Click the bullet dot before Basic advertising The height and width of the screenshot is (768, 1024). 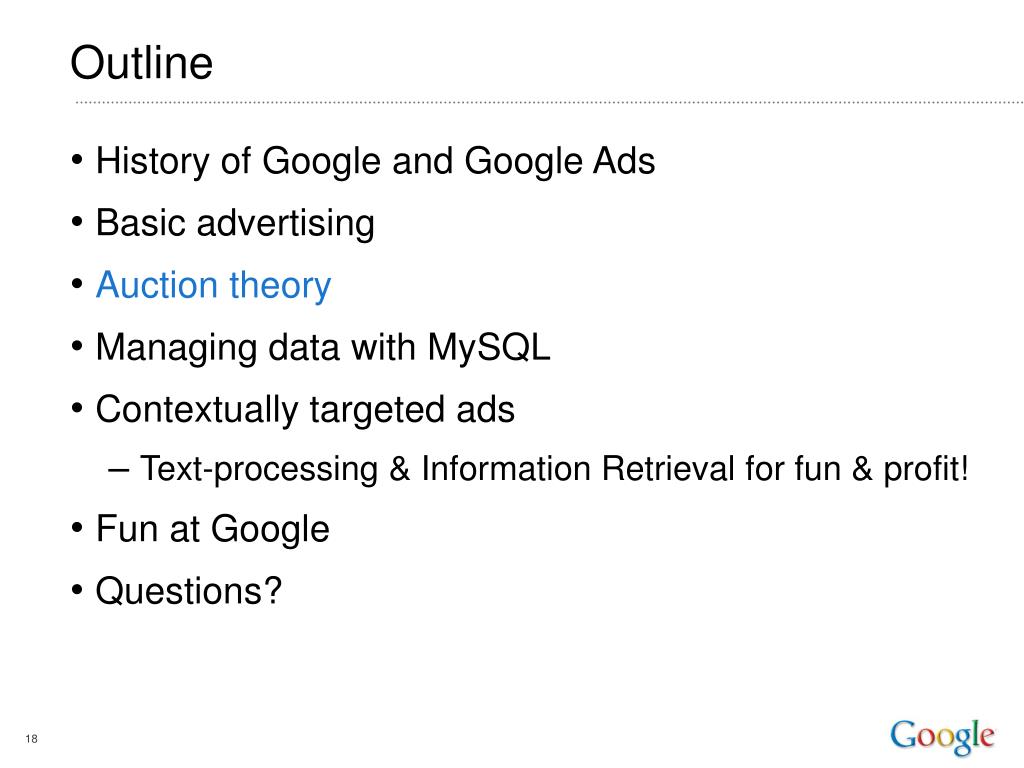click(77, 222)
